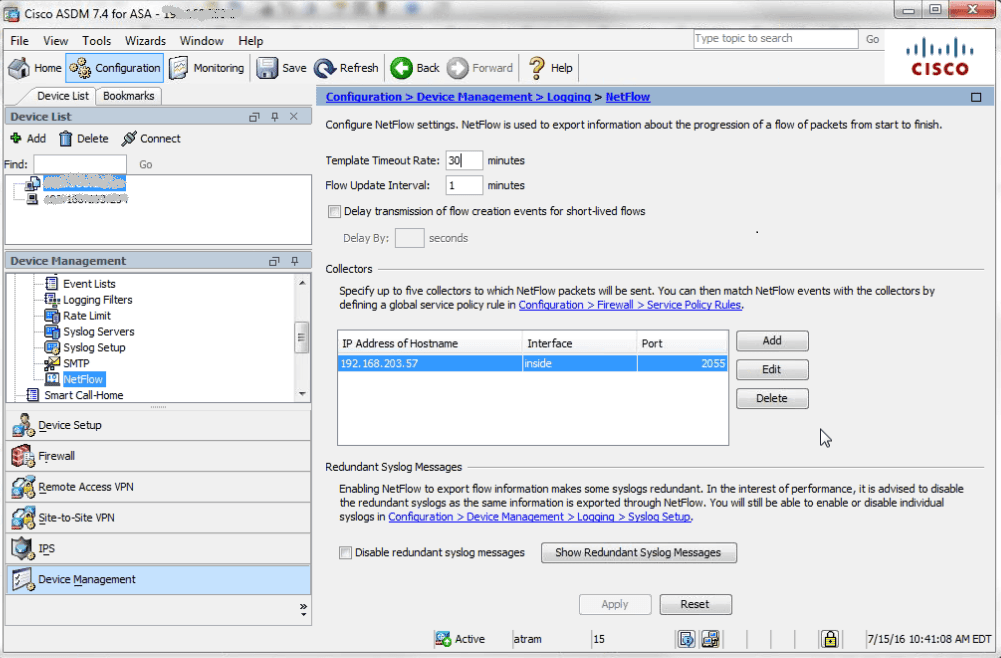
Task: Pin the Device List panel
Action: point(275,117)
